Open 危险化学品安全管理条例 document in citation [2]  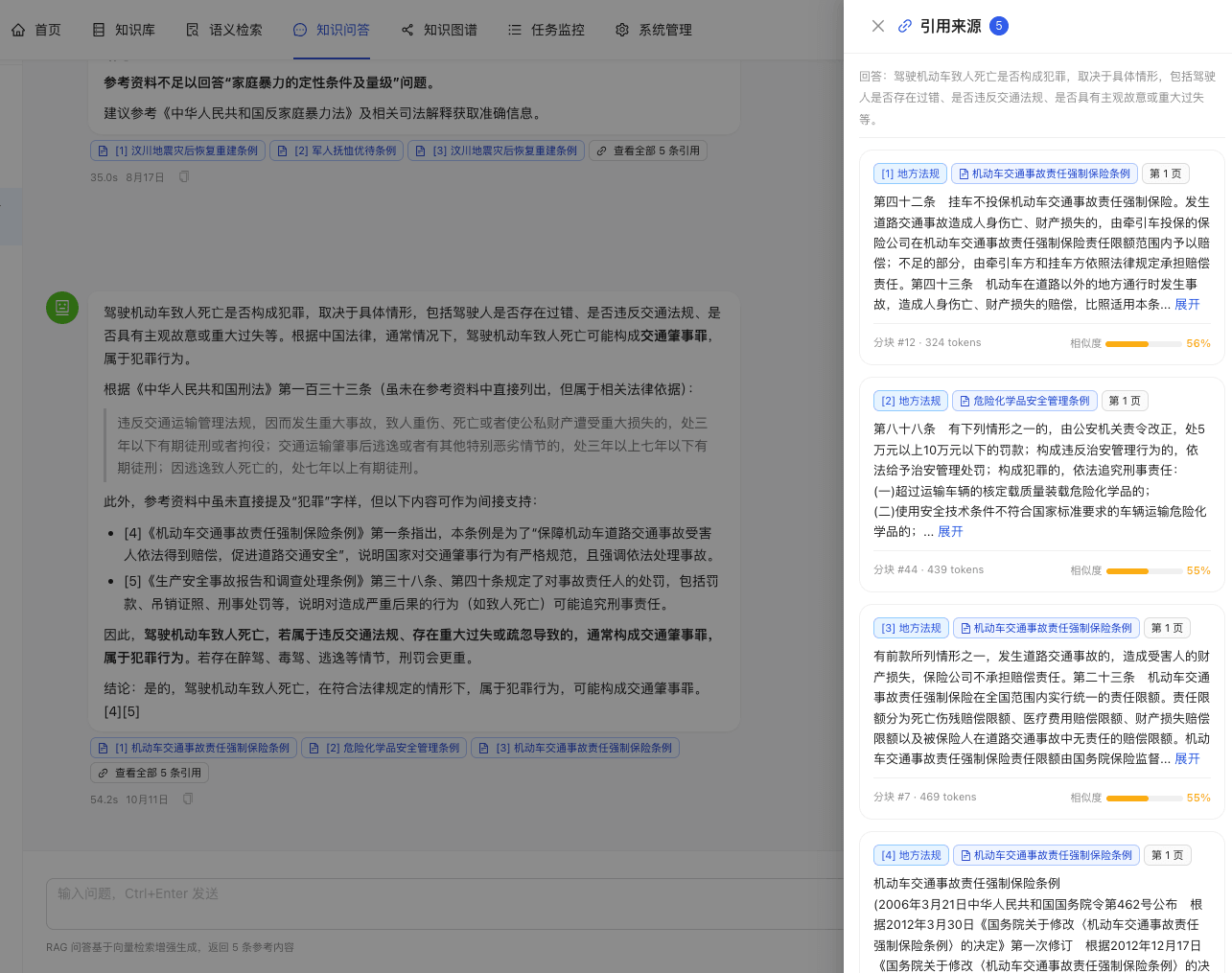(1025, 401)
